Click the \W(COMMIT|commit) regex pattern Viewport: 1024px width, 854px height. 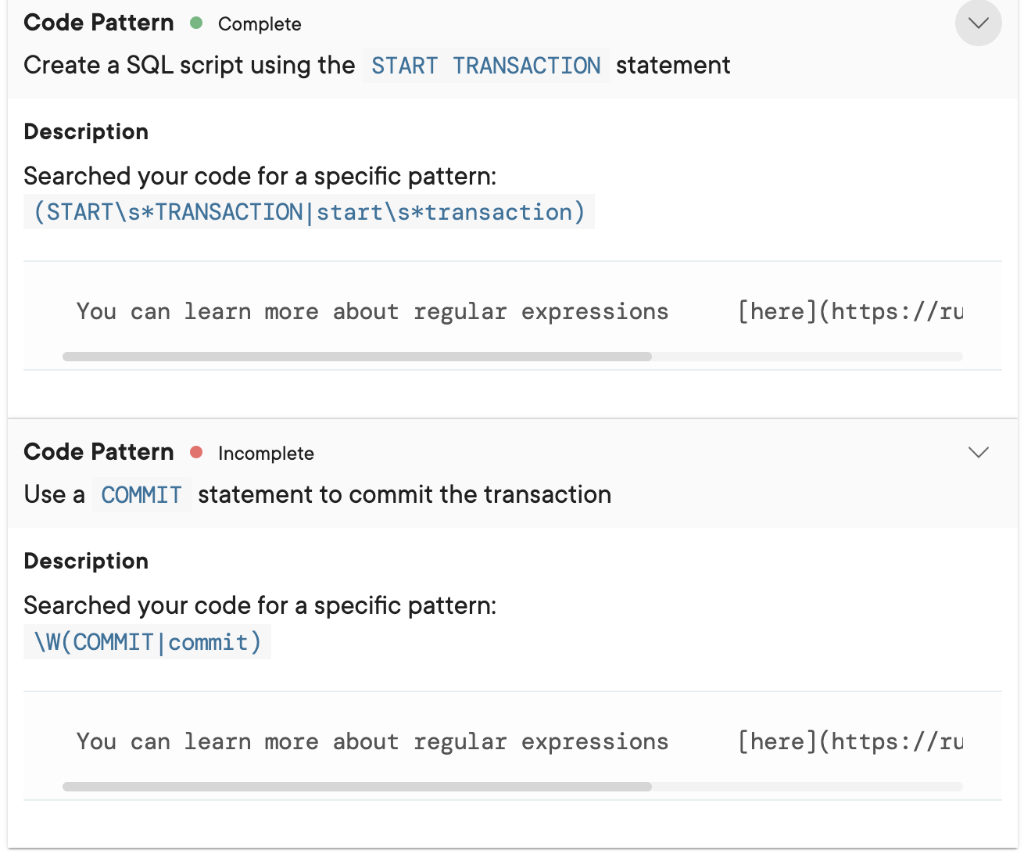pos(147,642)
